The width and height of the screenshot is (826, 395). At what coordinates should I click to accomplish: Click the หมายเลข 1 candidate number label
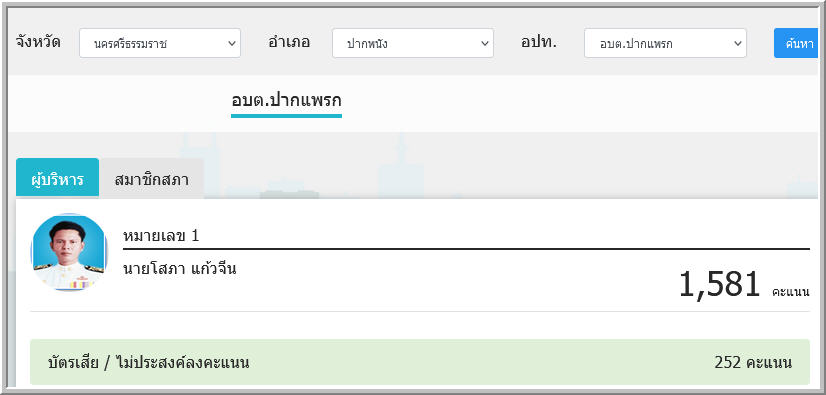click(161, 235)
